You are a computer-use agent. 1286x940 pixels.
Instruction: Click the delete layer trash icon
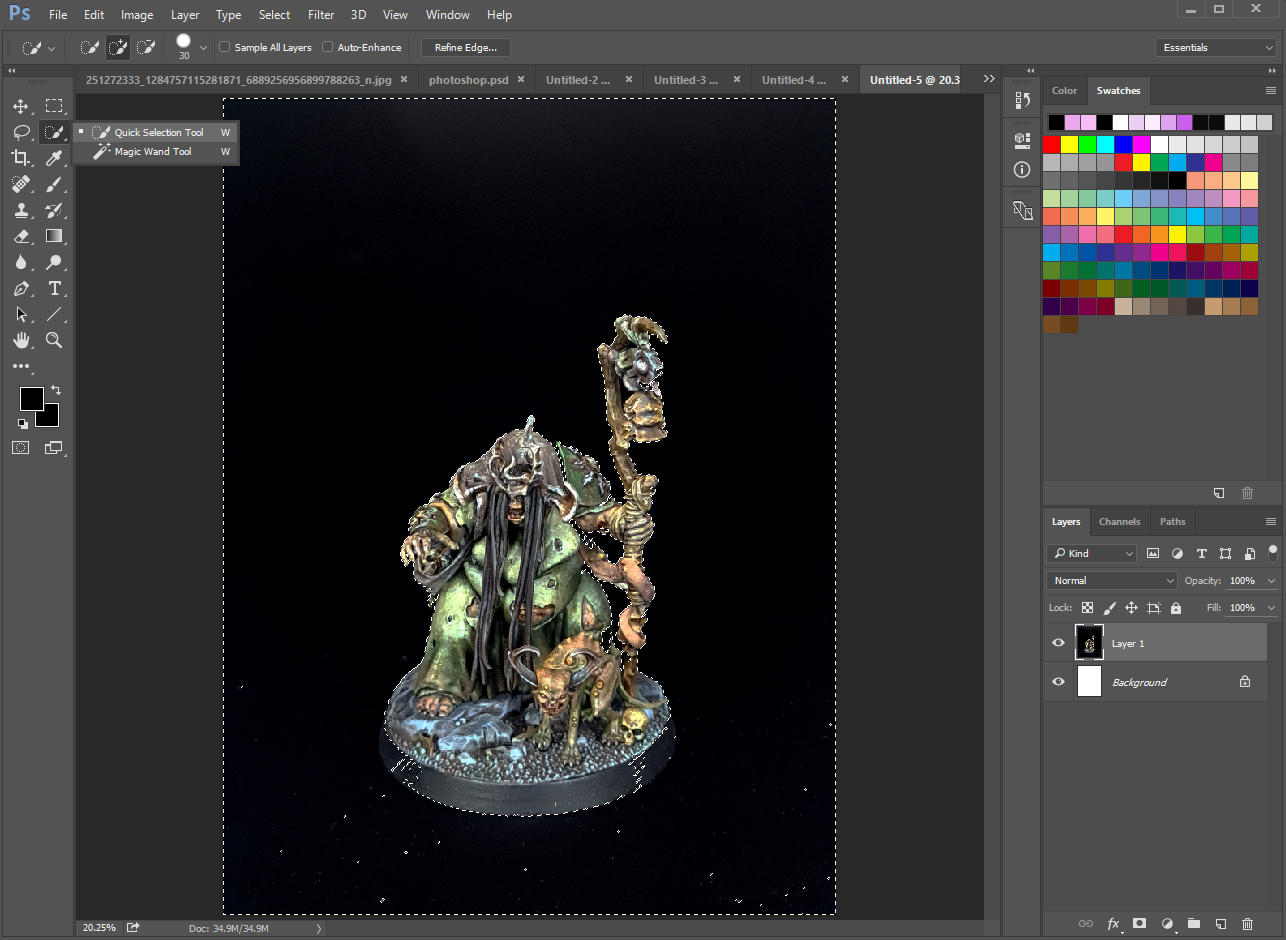pyautogui.click(x=1247, y=923)
